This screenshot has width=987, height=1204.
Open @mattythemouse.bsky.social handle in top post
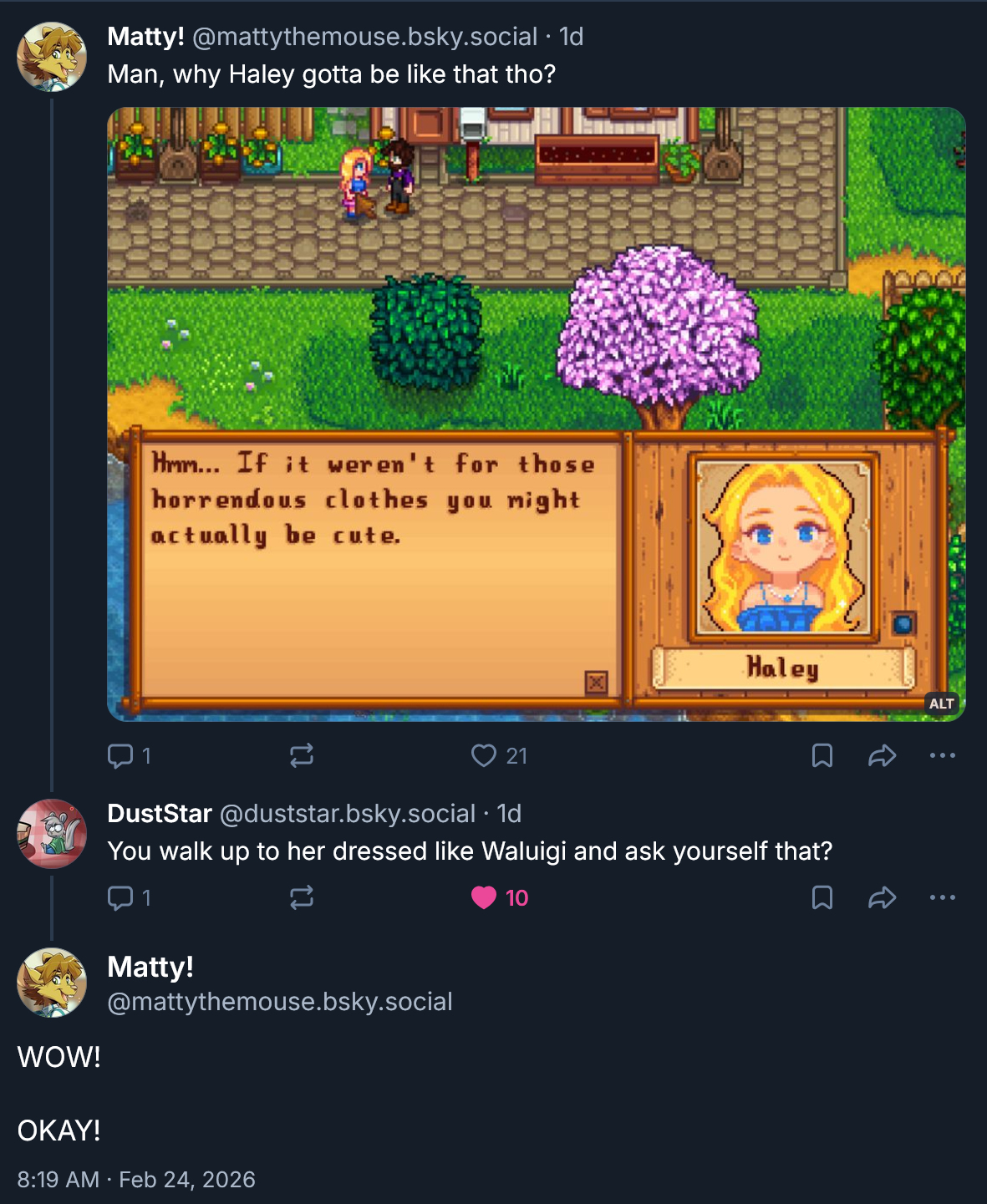[x=365, y=37]
